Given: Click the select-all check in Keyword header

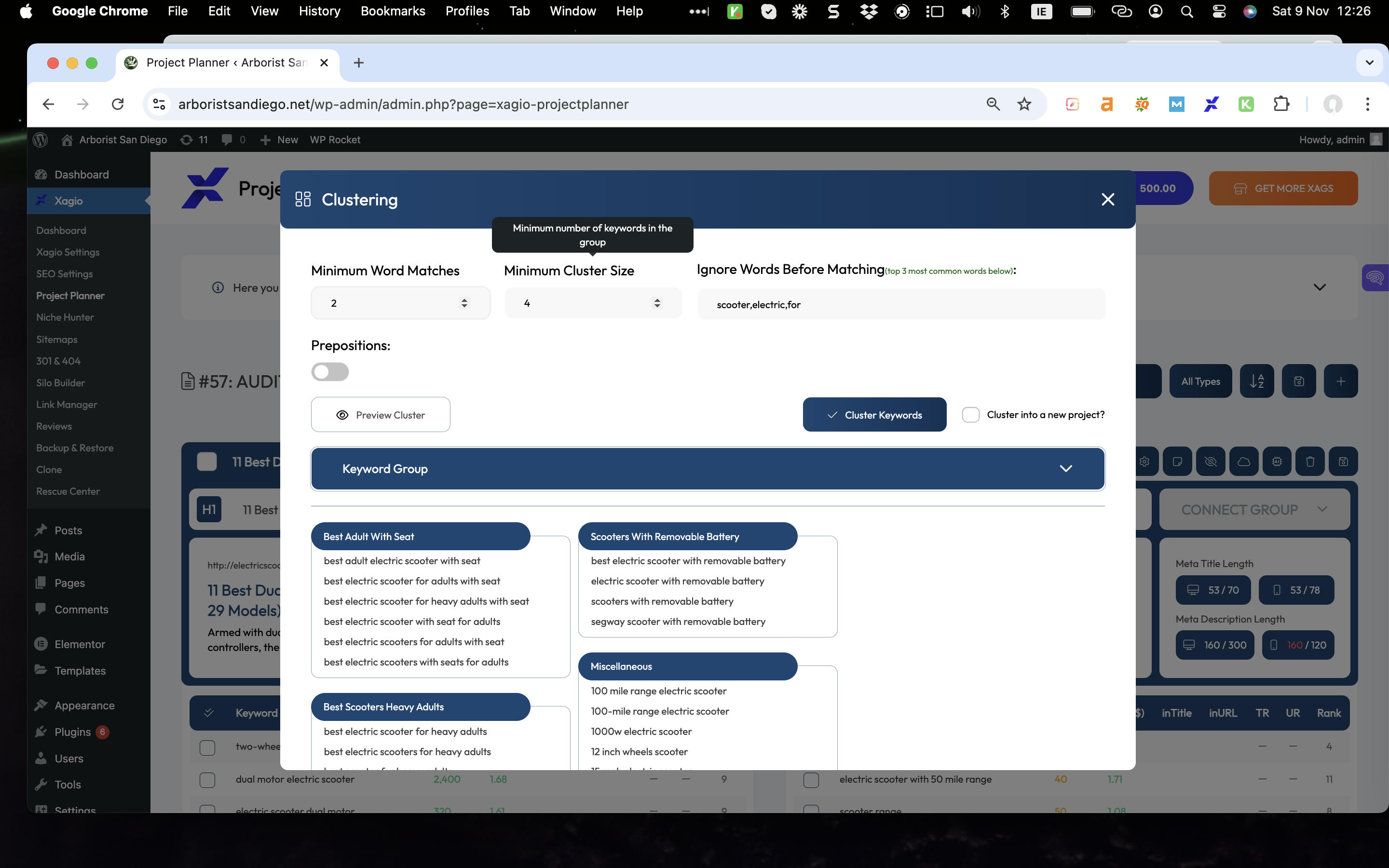Looking at the screenshot, I should pos(209,712).
